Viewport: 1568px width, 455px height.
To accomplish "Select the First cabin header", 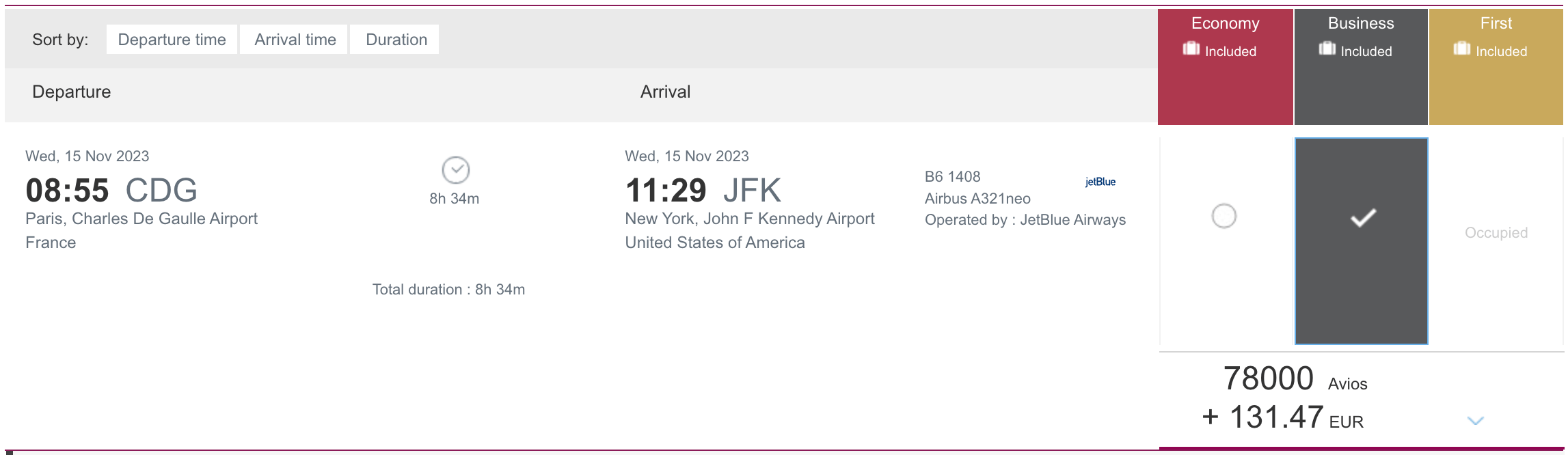I will [x=1496, y=23].
